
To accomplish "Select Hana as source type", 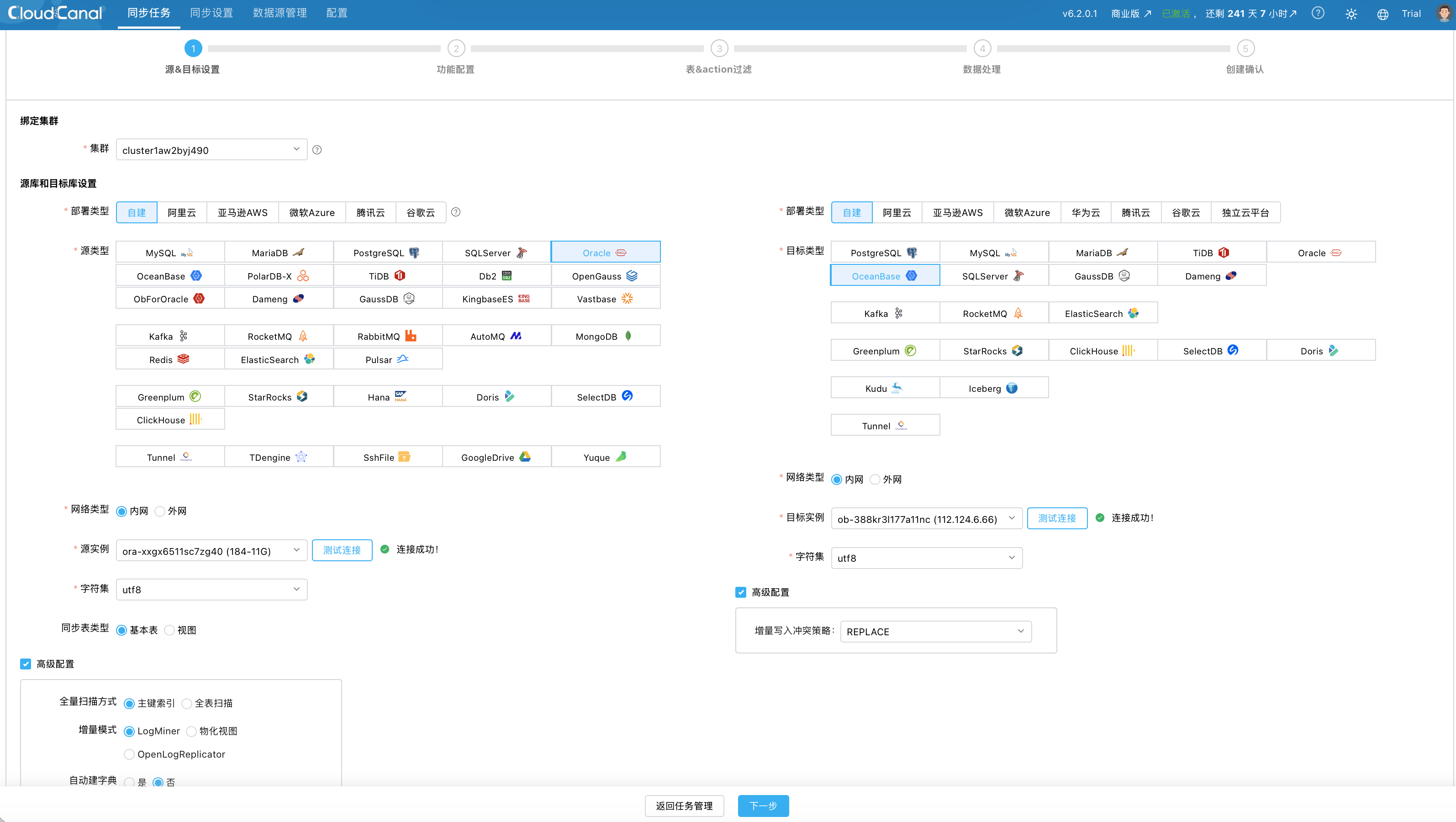I will [388, 396].
